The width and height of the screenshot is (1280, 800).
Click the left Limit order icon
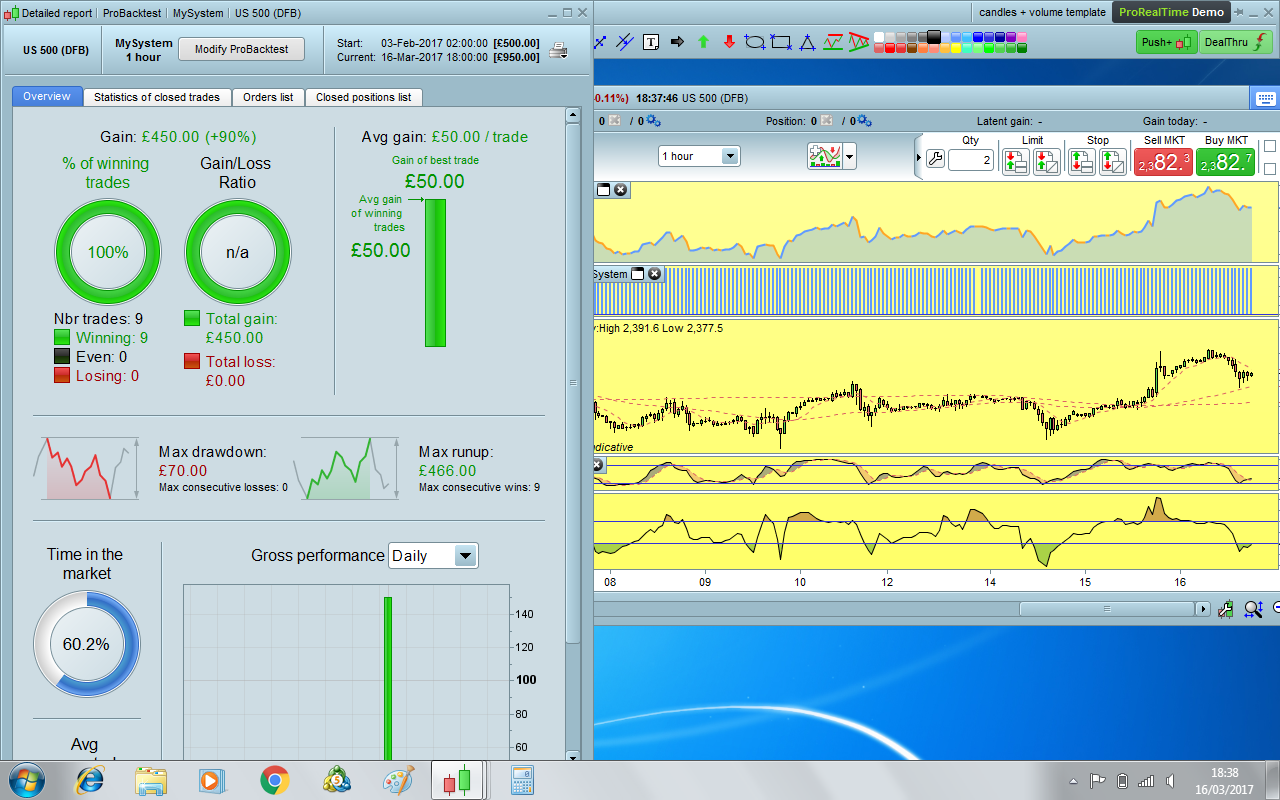pyautogui.click(x=1016, y=161)
